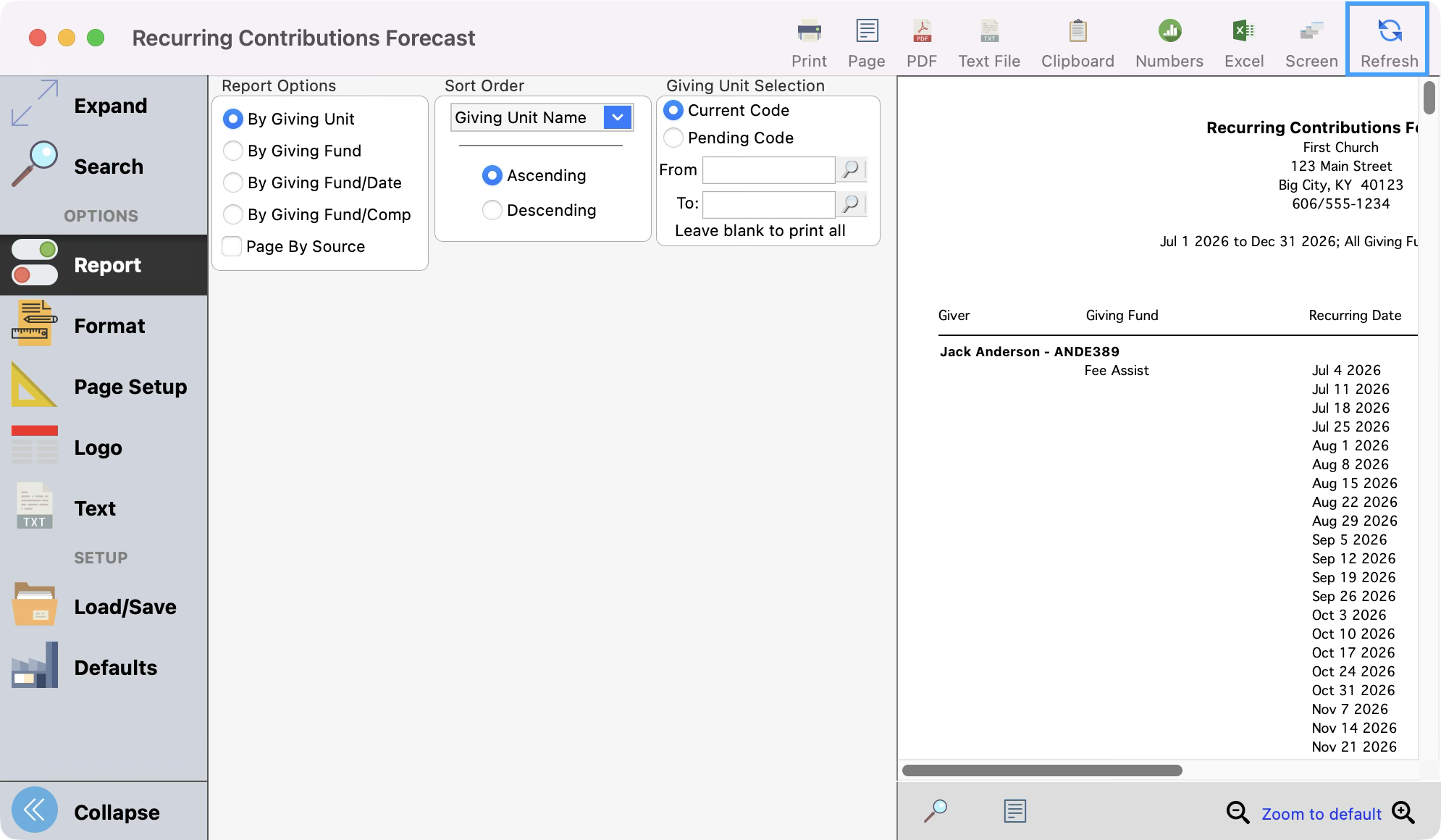Export to Numbers with its icon
This screenshot has height=840, width=1441.
click(x=1169, y=31)
